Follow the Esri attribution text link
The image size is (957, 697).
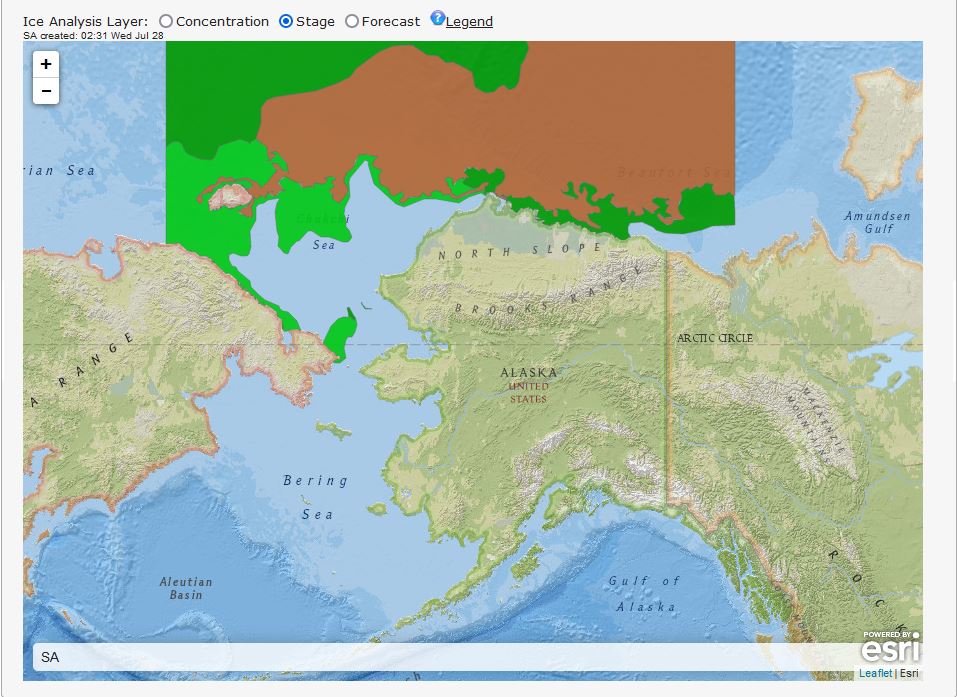(x=909, y=673)
